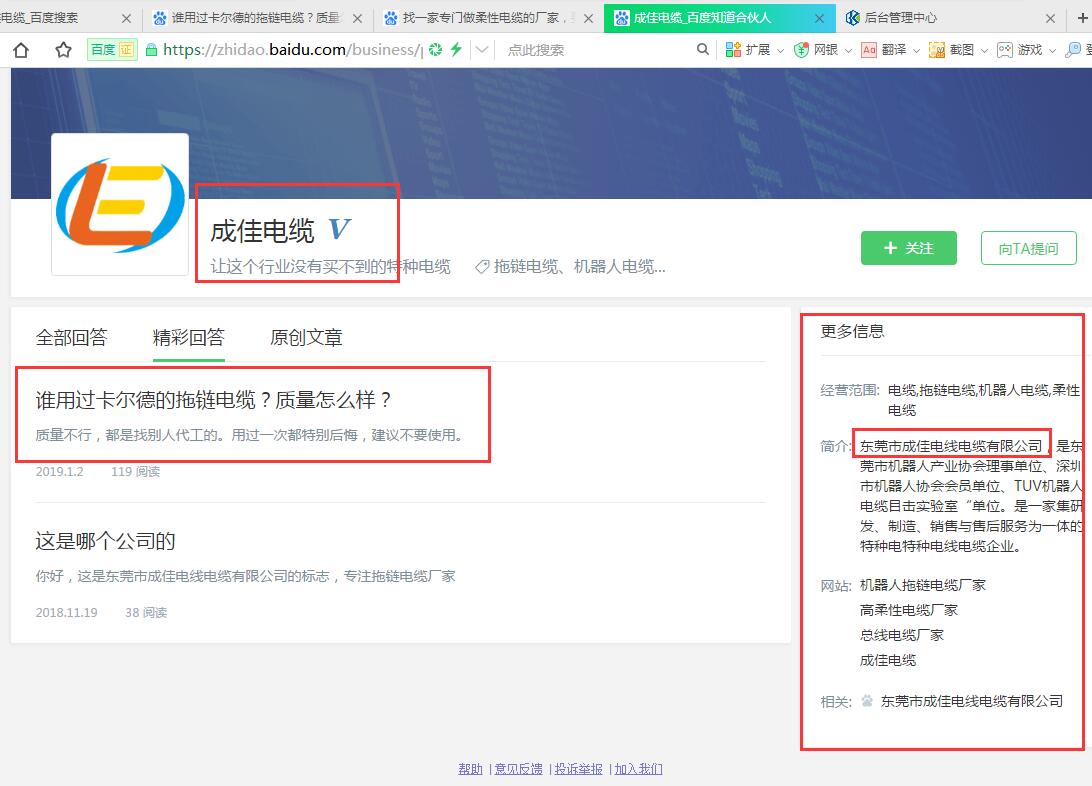This screenshot has height=786, width=1092.
Task: Bookmark page with the star icon
Action: [x=63, y=50]
